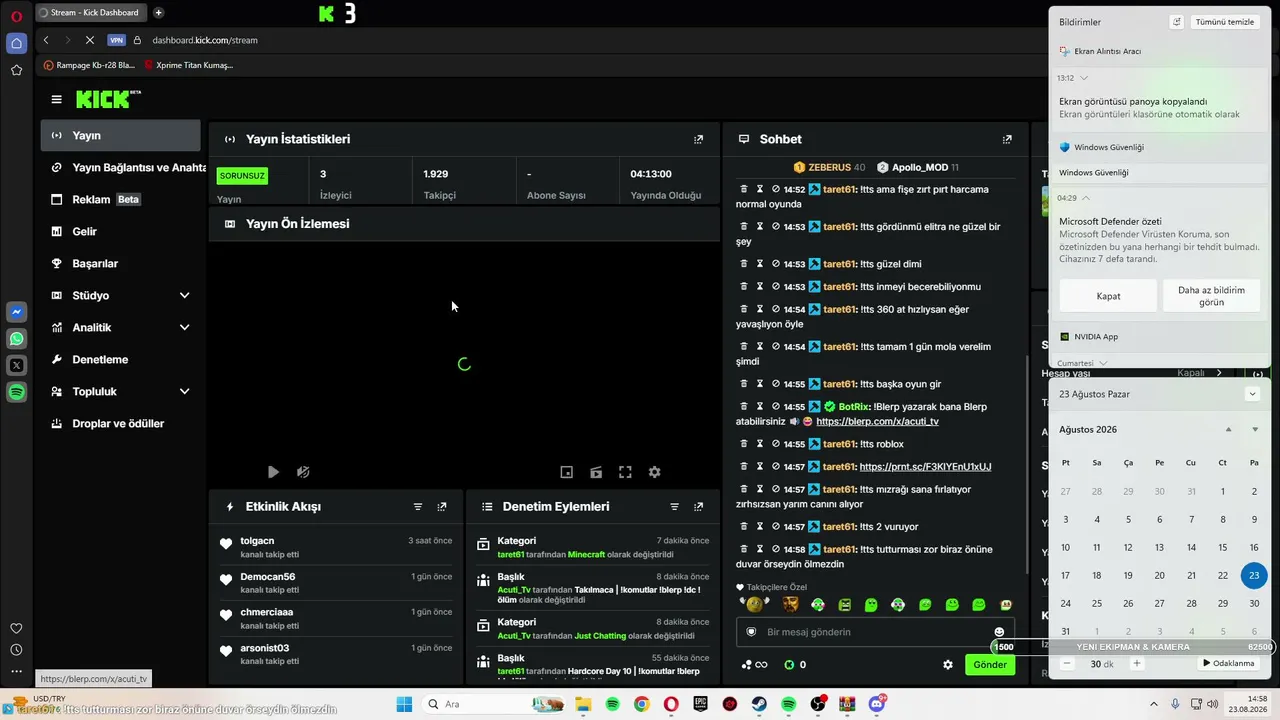Open Spotify in the Opera sidebar
This screenshot has width=1280, height=720.
[x=16, y=393]
